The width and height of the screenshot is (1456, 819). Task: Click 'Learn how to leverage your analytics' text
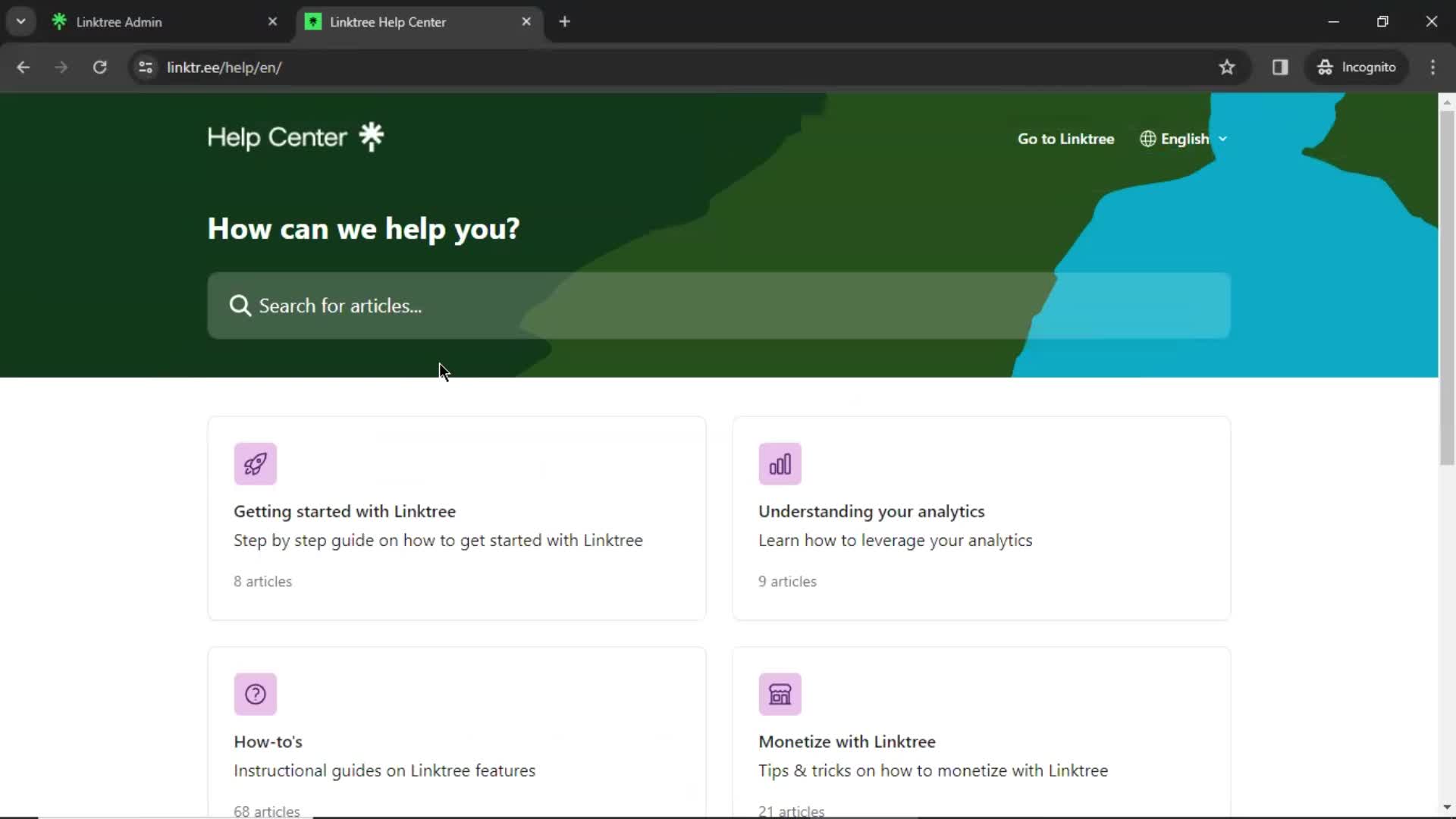pyautogui.click(x=895, y=540)
